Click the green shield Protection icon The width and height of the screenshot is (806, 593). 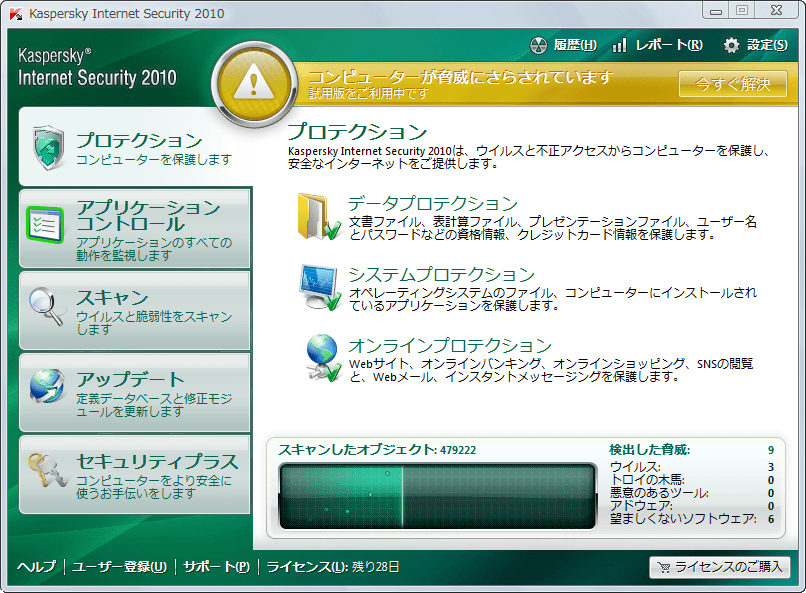[x=48, y=147]
